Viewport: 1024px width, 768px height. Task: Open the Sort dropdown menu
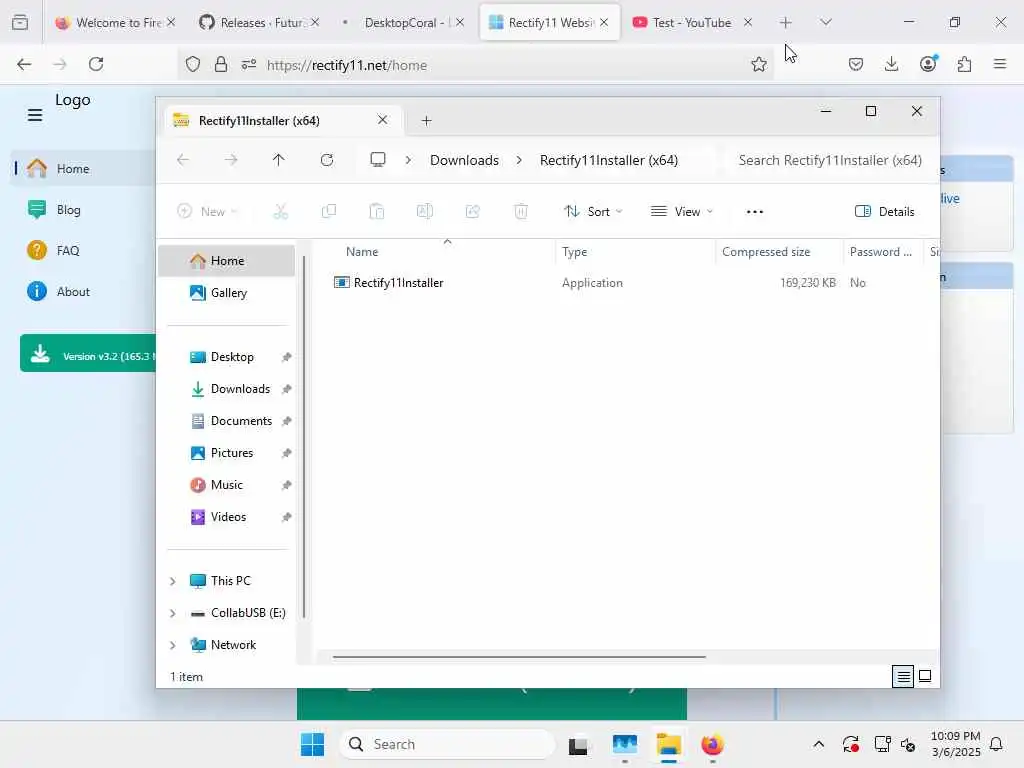(x=593, y=212)
